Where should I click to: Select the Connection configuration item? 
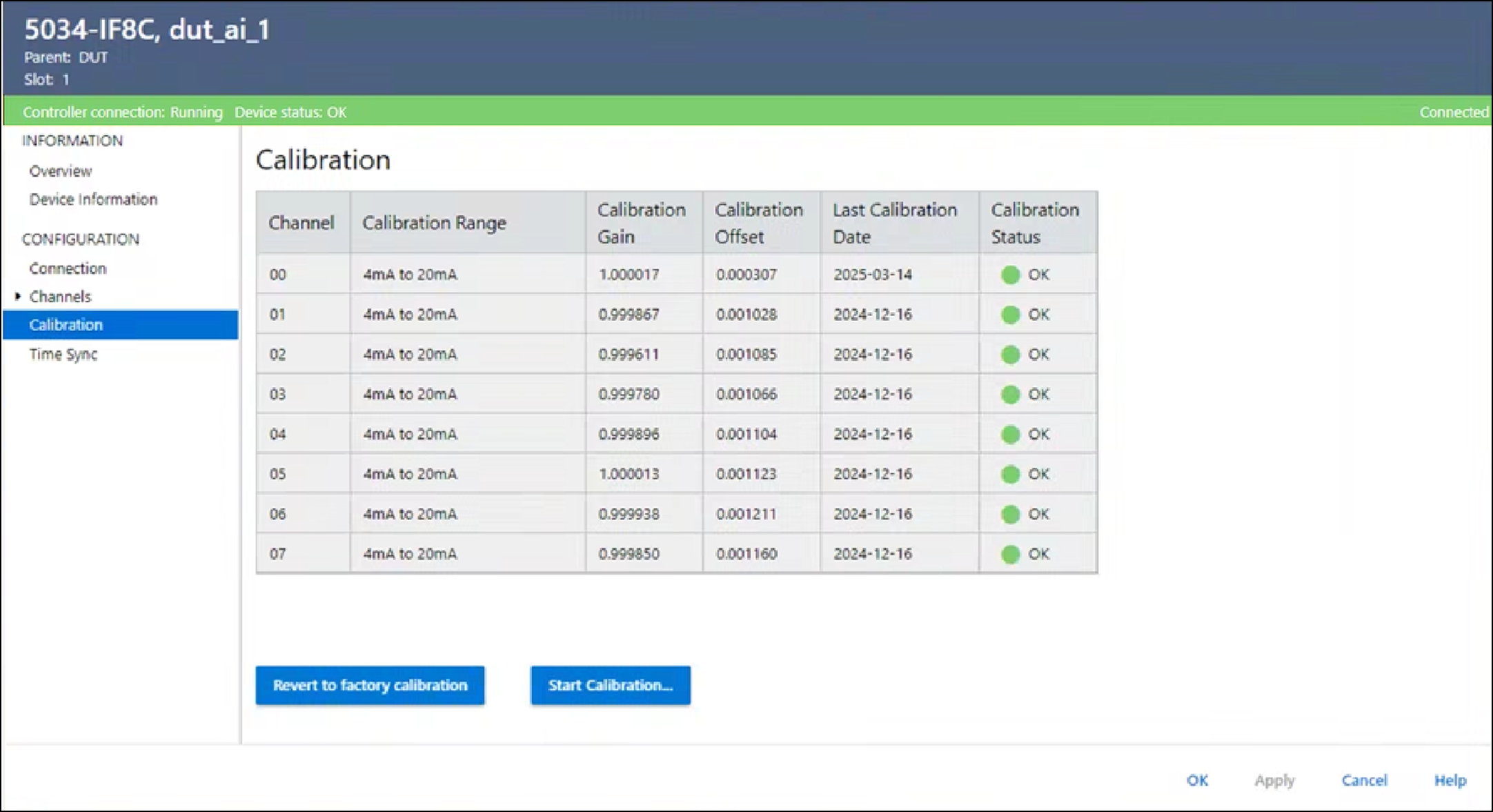[68, 268]
